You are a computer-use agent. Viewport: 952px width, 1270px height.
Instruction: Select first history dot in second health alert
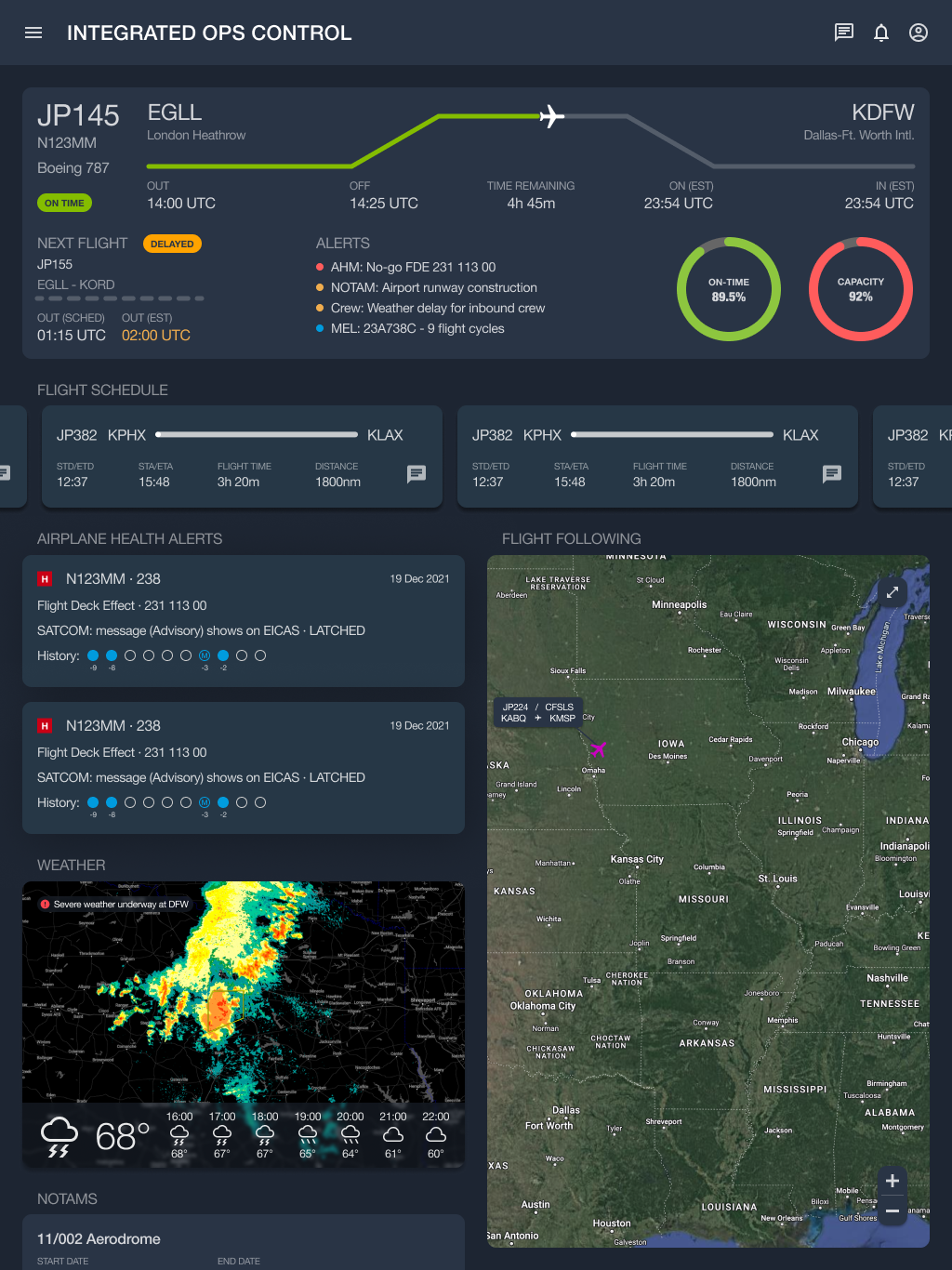pos(93,802)
